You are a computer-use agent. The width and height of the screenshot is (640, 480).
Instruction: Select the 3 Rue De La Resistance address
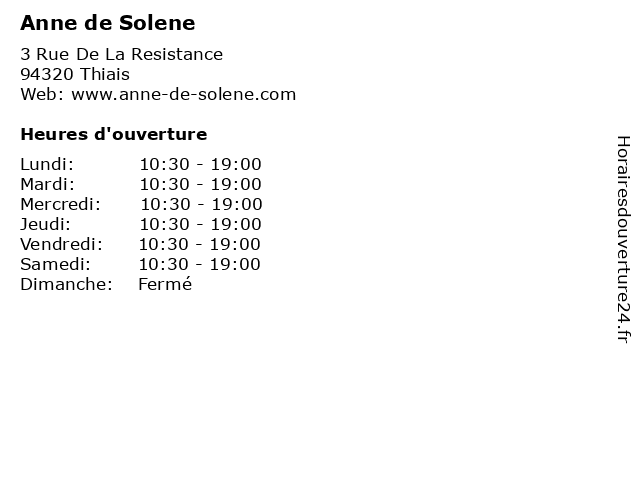pyautogui.click(x=122, y=54)
